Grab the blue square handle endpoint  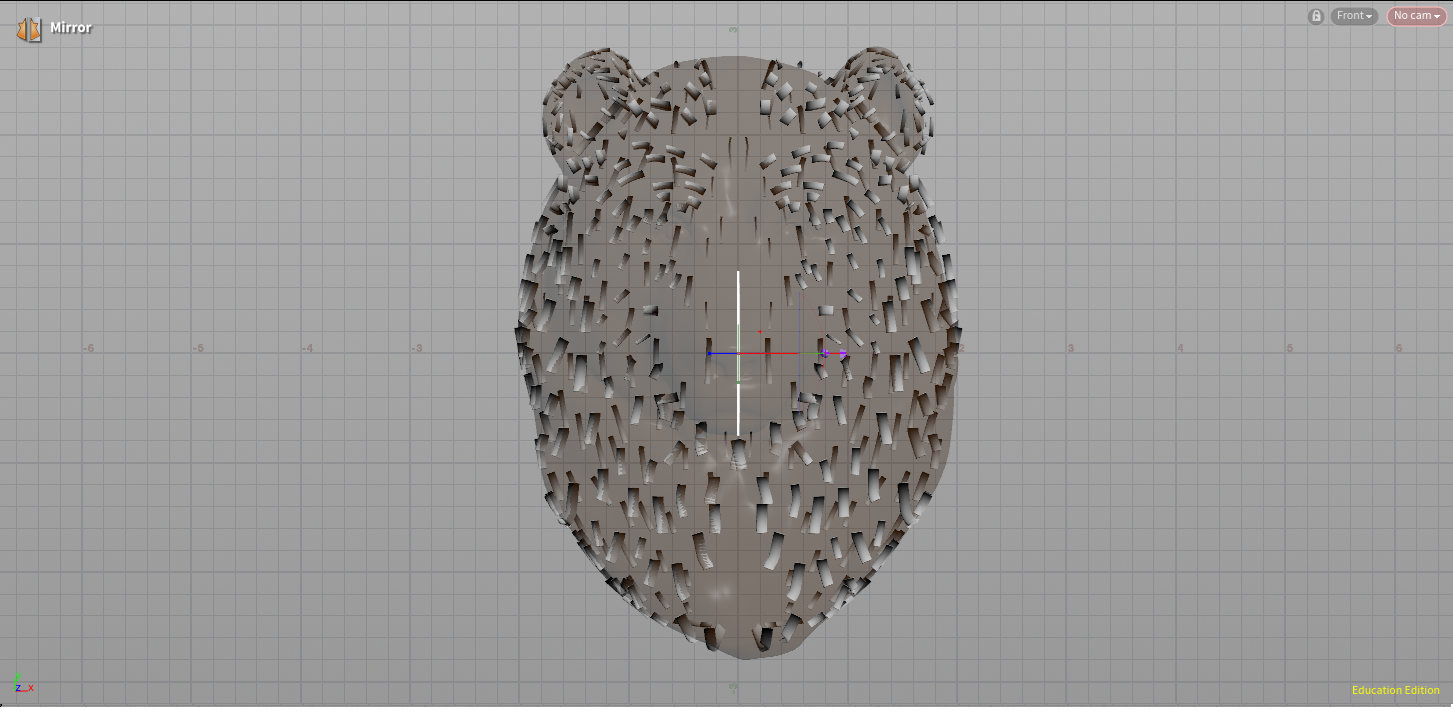click(x=709, y=353)
